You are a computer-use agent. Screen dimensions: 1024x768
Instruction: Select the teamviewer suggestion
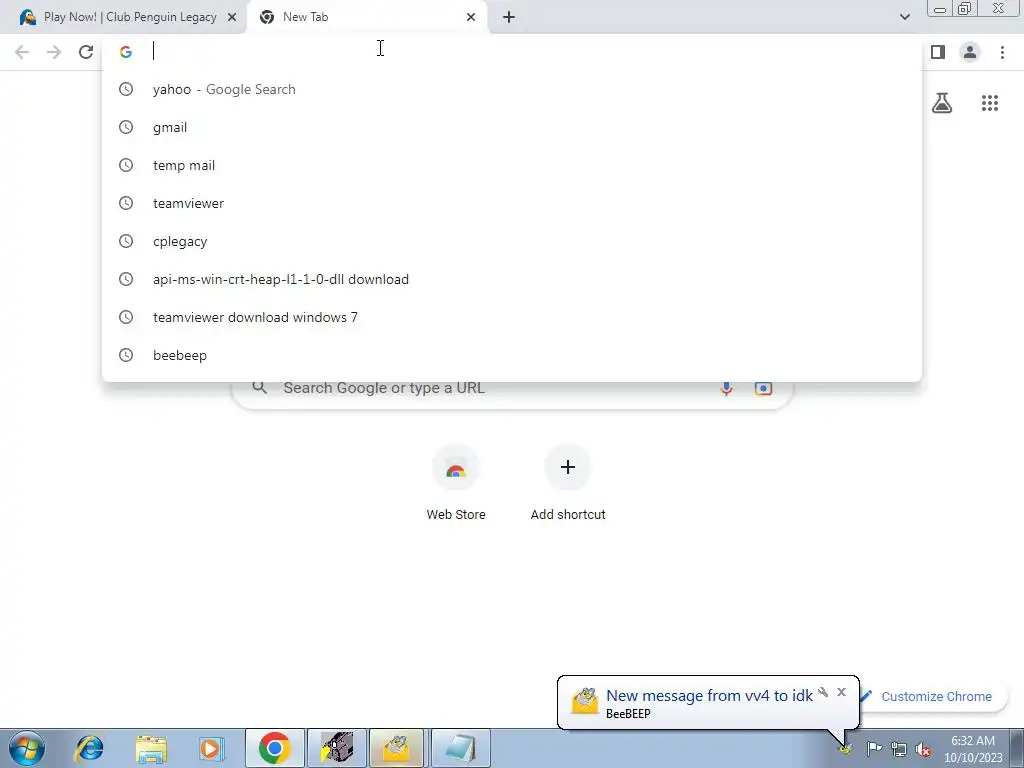tap(512, 203)
